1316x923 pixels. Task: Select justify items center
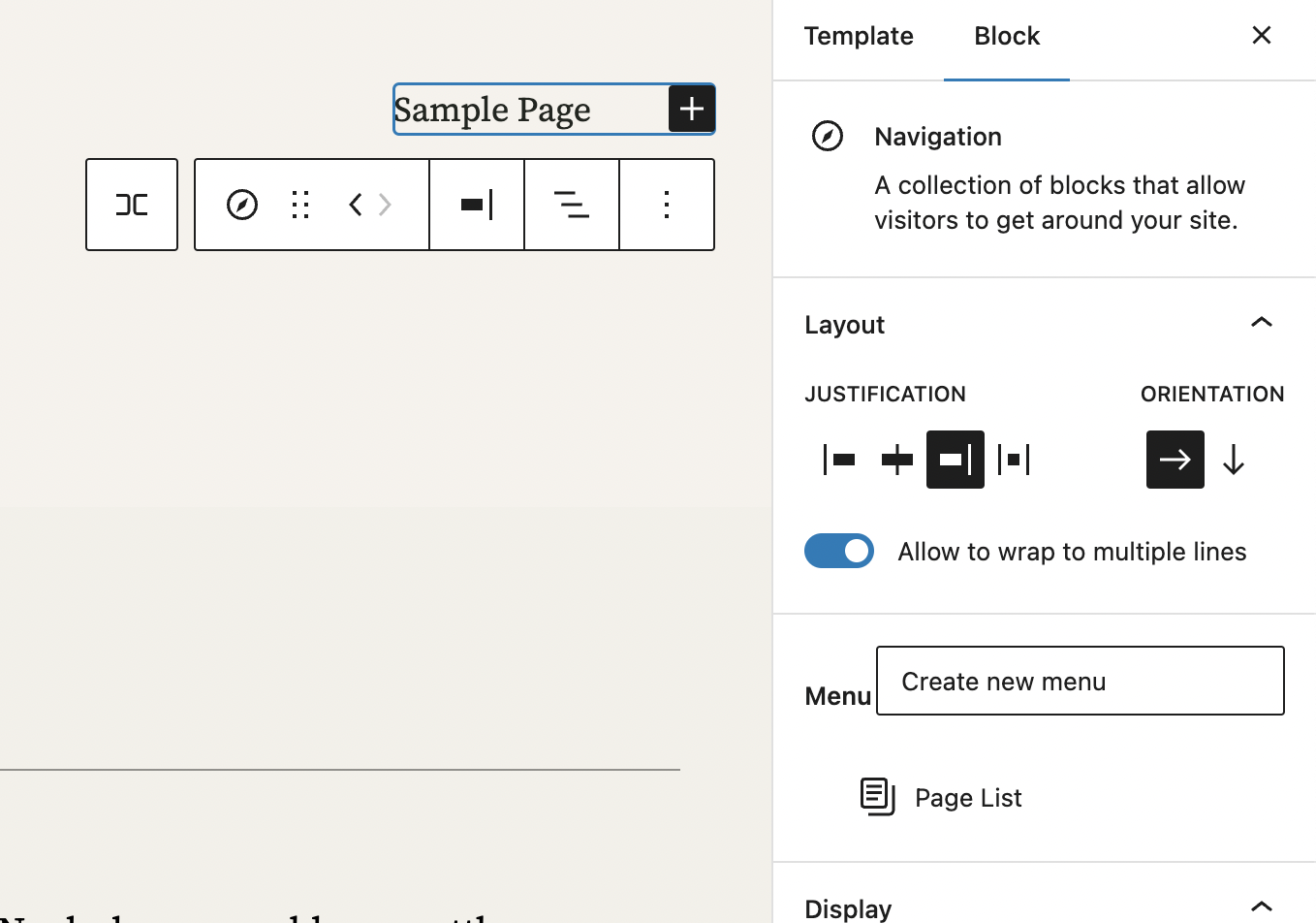click(x=897, y=460)
